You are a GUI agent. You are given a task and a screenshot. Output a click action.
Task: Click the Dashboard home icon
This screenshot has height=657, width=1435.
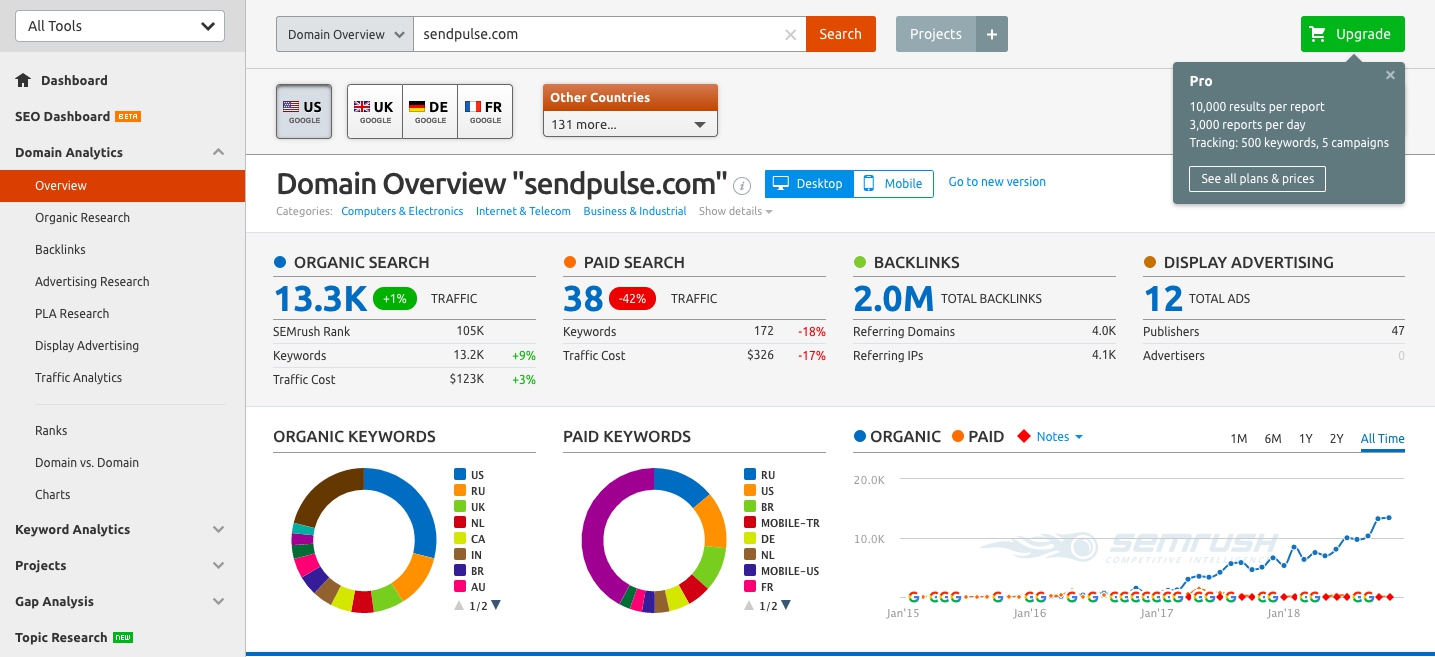point(23,81)
